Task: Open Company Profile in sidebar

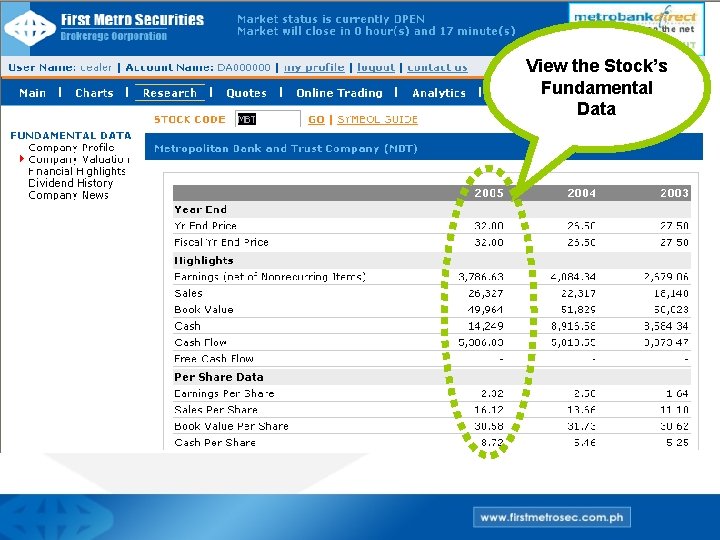Action: [71, 147]
